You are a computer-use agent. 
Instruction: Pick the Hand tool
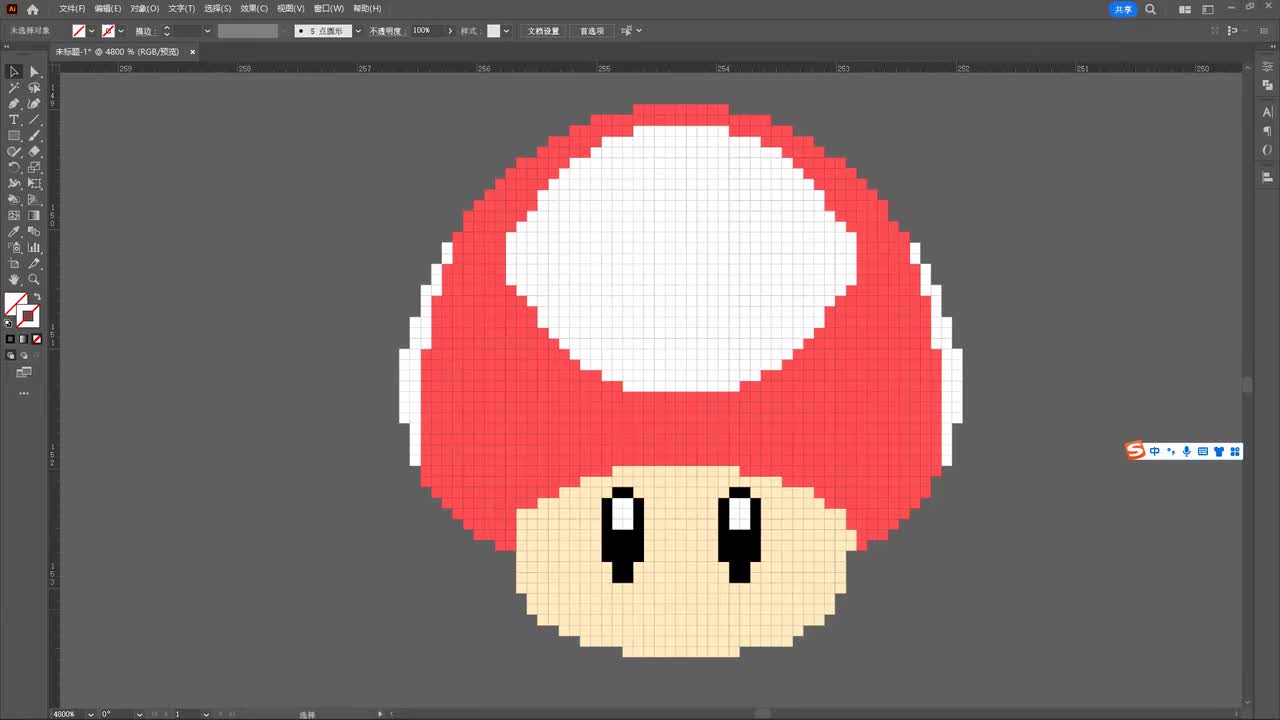pyautogui.click(x=14, y=280)
